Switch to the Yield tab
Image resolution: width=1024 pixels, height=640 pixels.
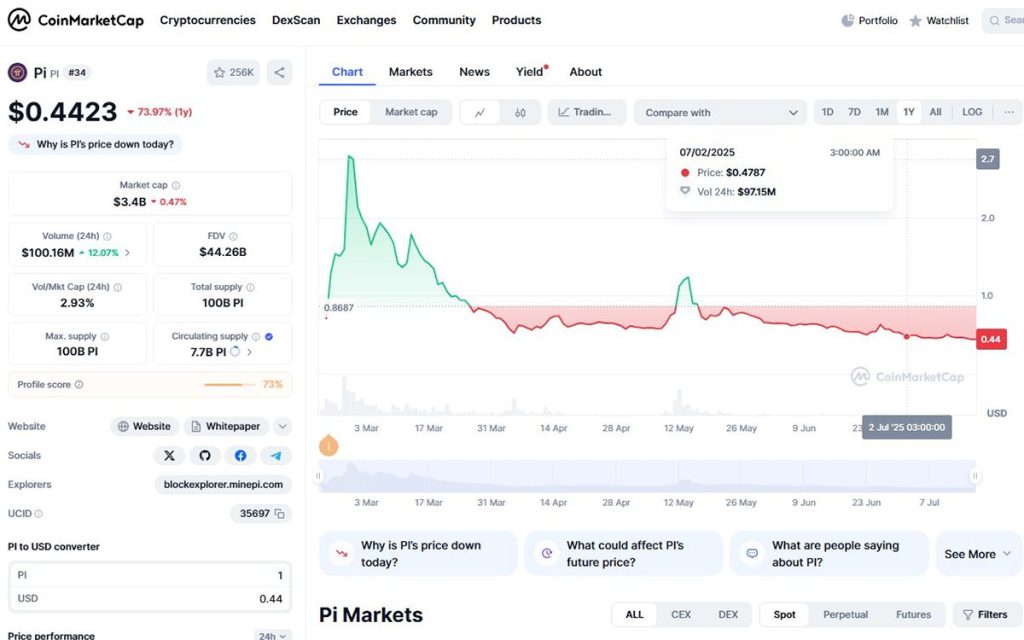point(530,72)
